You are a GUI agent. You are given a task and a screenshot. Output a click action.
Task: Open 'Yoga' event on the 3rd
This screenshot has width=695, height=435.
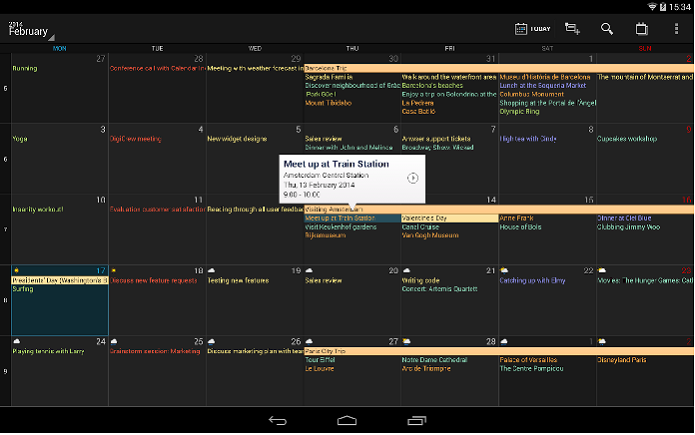20,139
